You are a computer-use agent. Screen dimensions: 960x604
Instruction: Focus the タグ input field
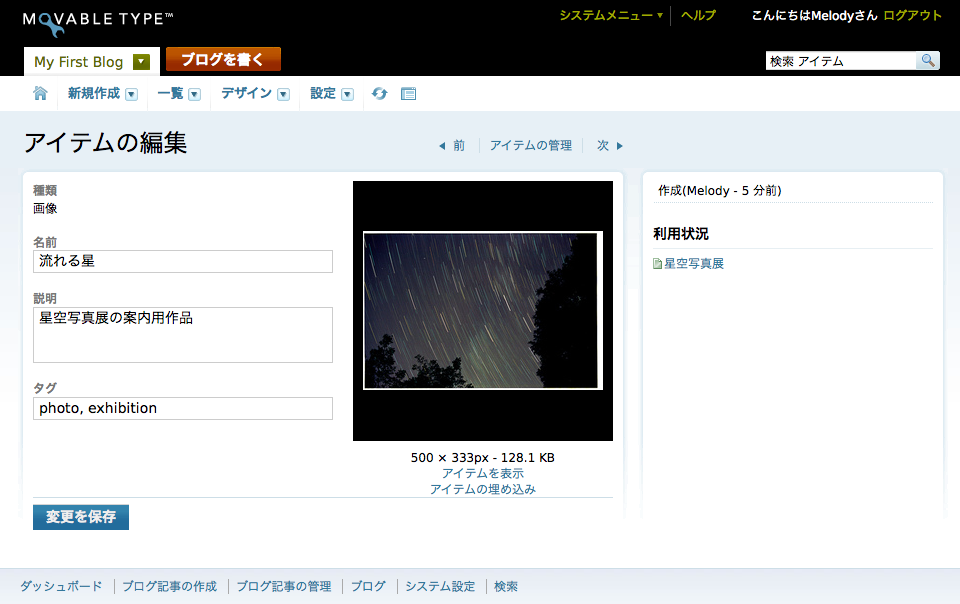(183, 408)
